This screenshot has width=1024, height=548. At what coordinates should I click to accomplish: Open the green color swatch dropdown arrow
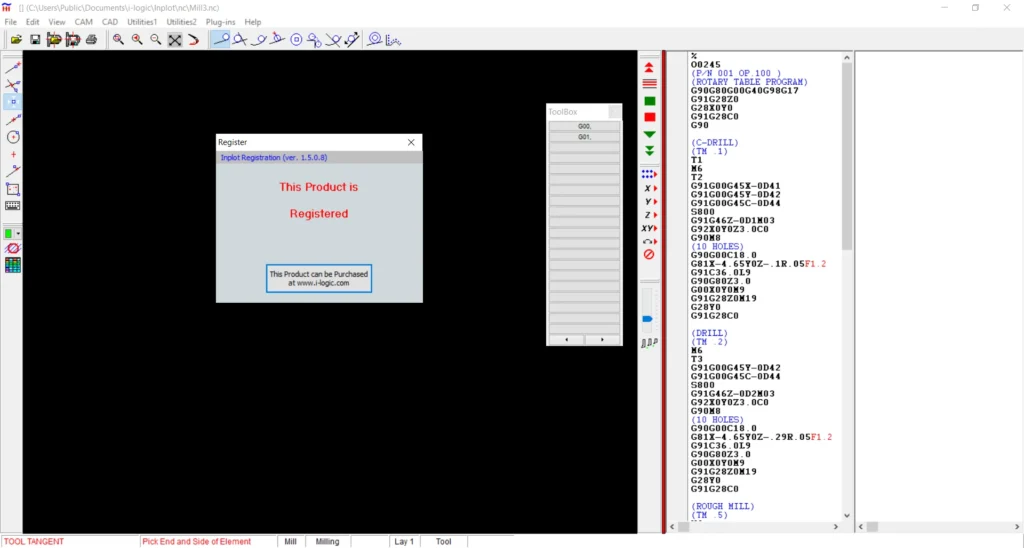[x=18, y=233]
